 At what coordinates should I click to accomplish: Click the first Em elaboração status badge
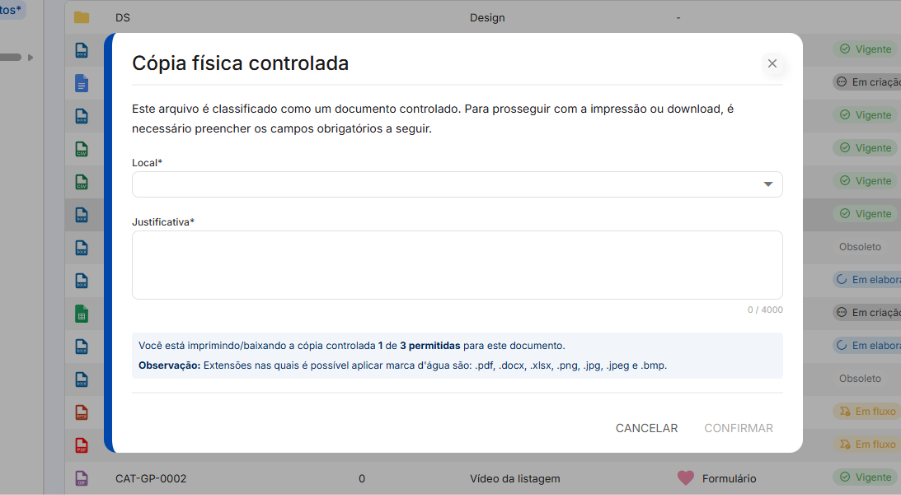(865, 279)
